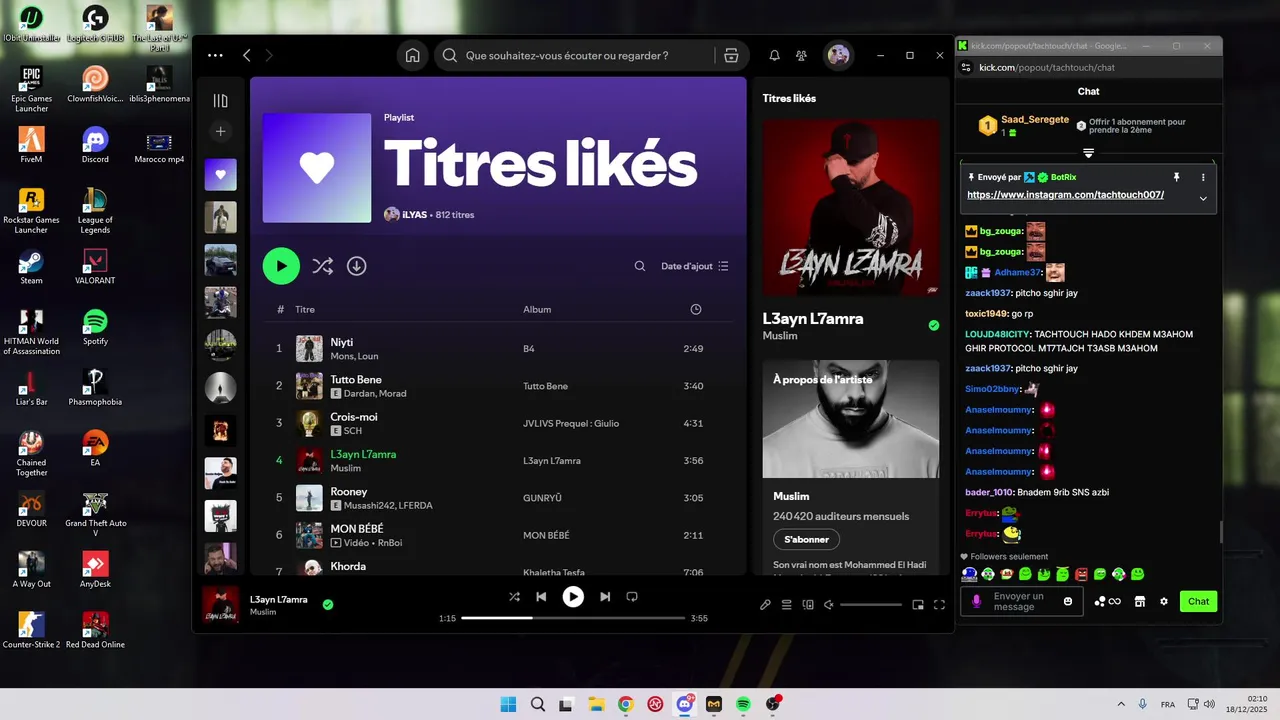Image resolution: width=1280 pixels, height=720 pixels.
Task: Click Spotify search field Que souhaitez-vous écouter
Action: point(567,56)
